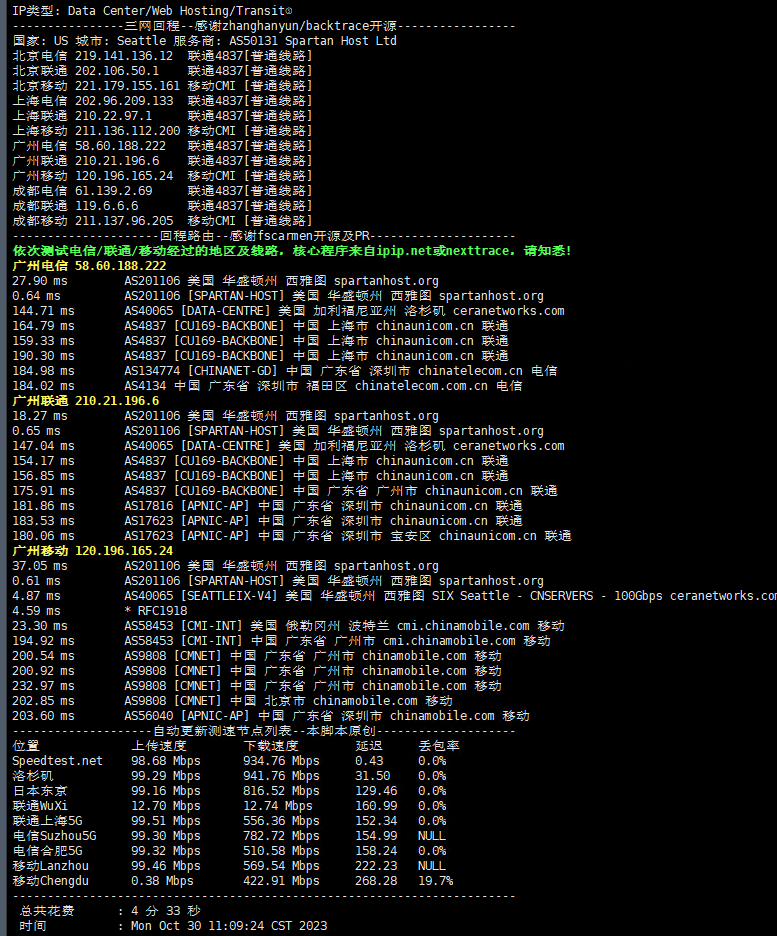The height and width of the screenshot is (936, 777).
Task: Click the AS9808 北京市 chinamobile.com hop
Action: coord(288,701)
